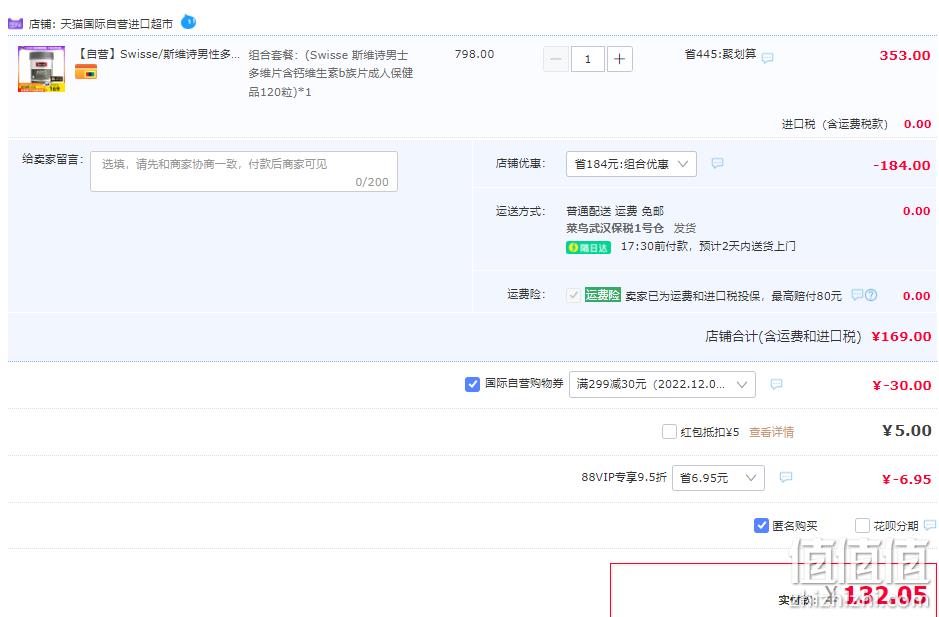Click the question mark help icon for 运费险
Viewport: 939px width, 617px height.
(871, 295)
